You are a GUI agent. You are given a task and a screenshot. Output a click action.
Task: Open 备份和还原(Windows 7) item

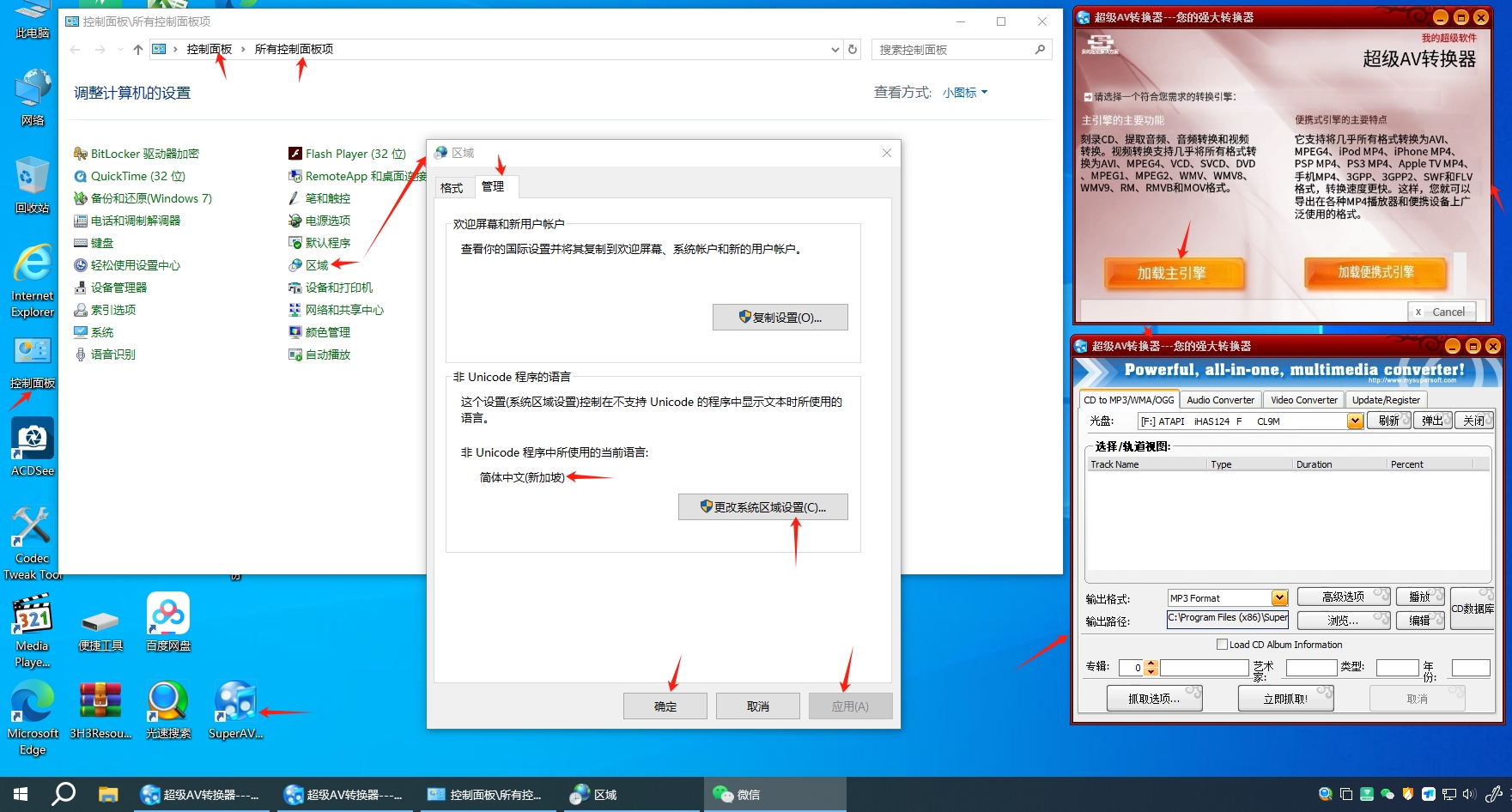(143, 198)
